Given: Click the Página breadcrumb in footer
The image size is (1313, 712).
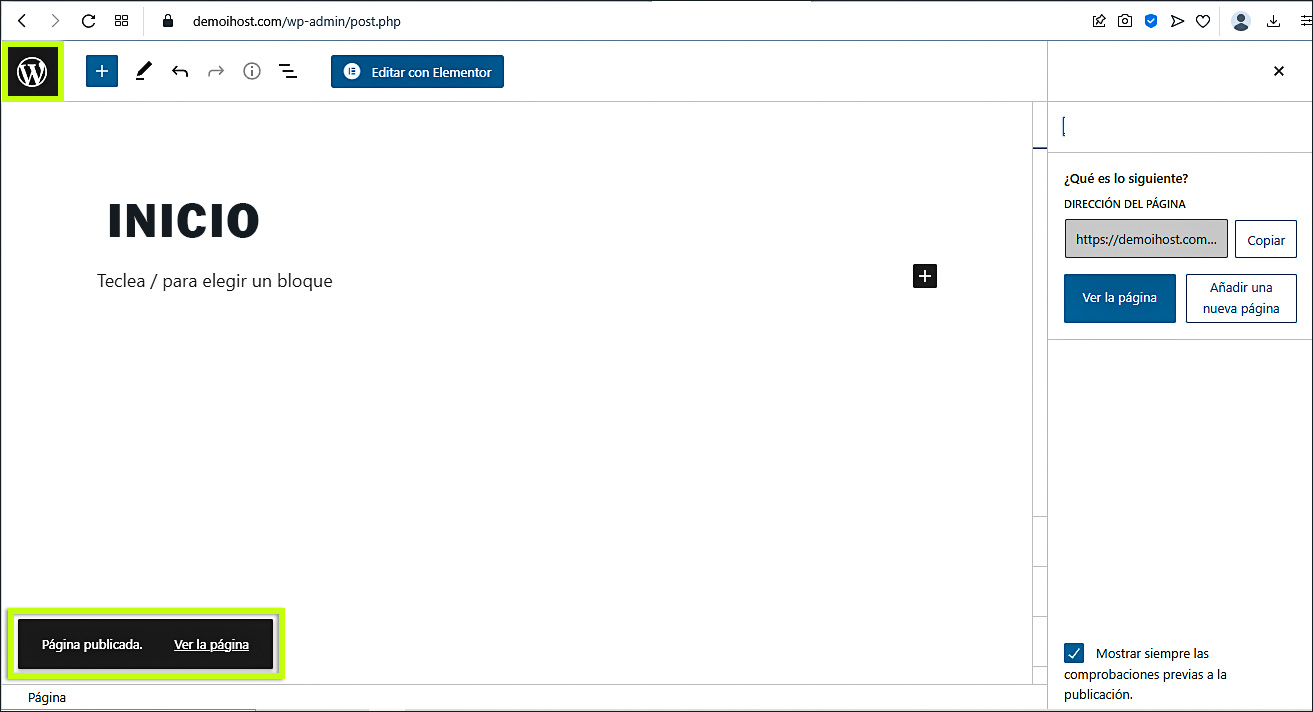Looking at the screenshot, I should pos(47,698).
